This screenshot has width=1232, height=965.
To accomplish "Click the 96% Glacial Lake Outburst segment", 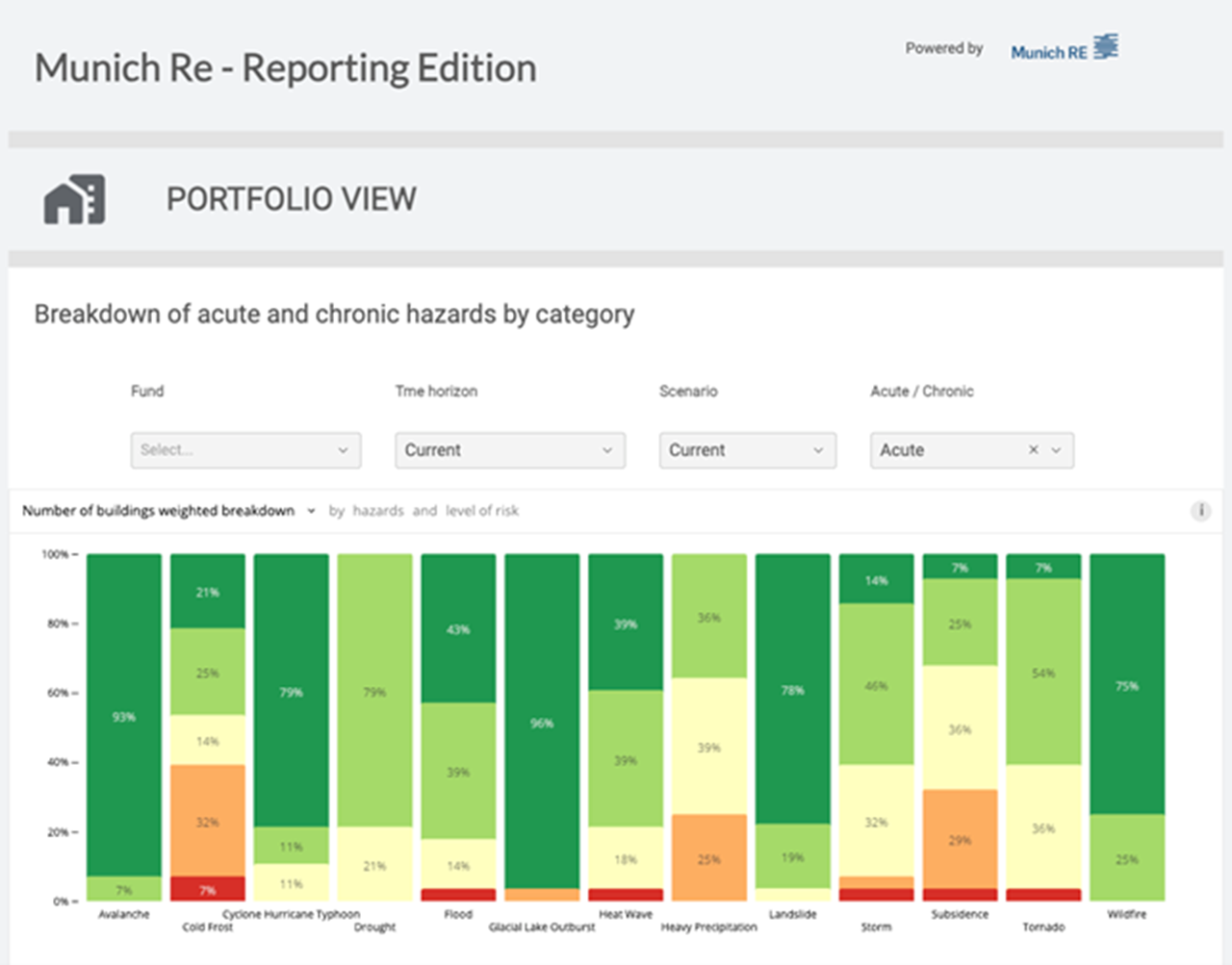I will 542,724.
